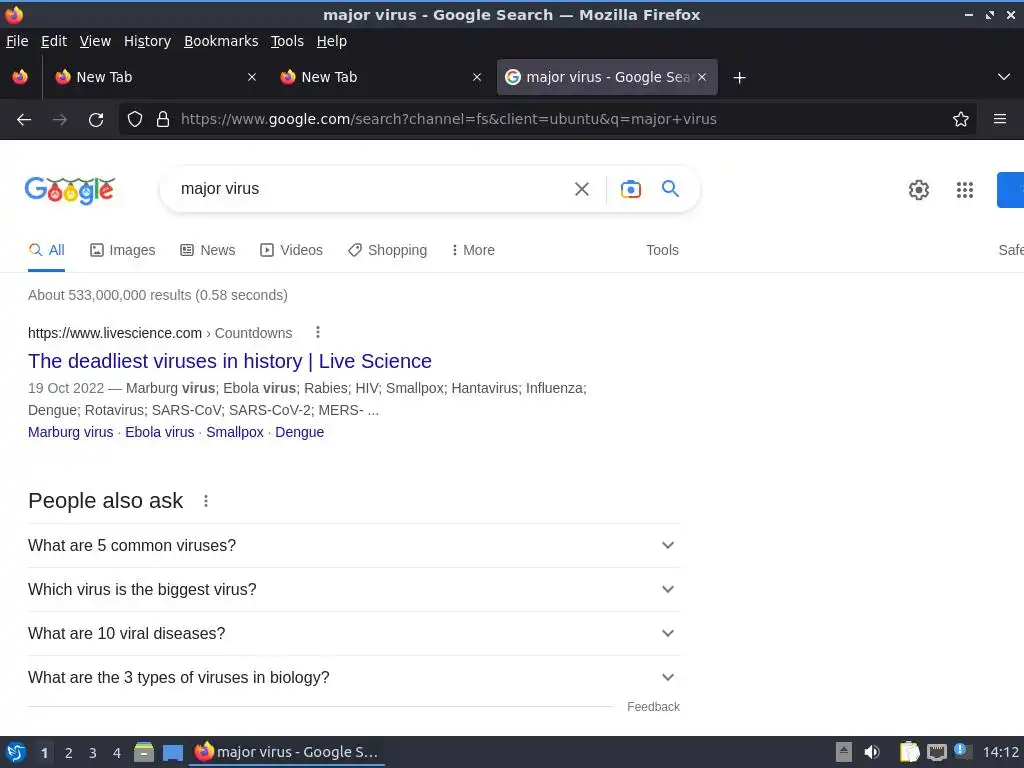Open clipboard manager tray icon
Viewport: 1024px width, 768px height.
tap(909, 752)
